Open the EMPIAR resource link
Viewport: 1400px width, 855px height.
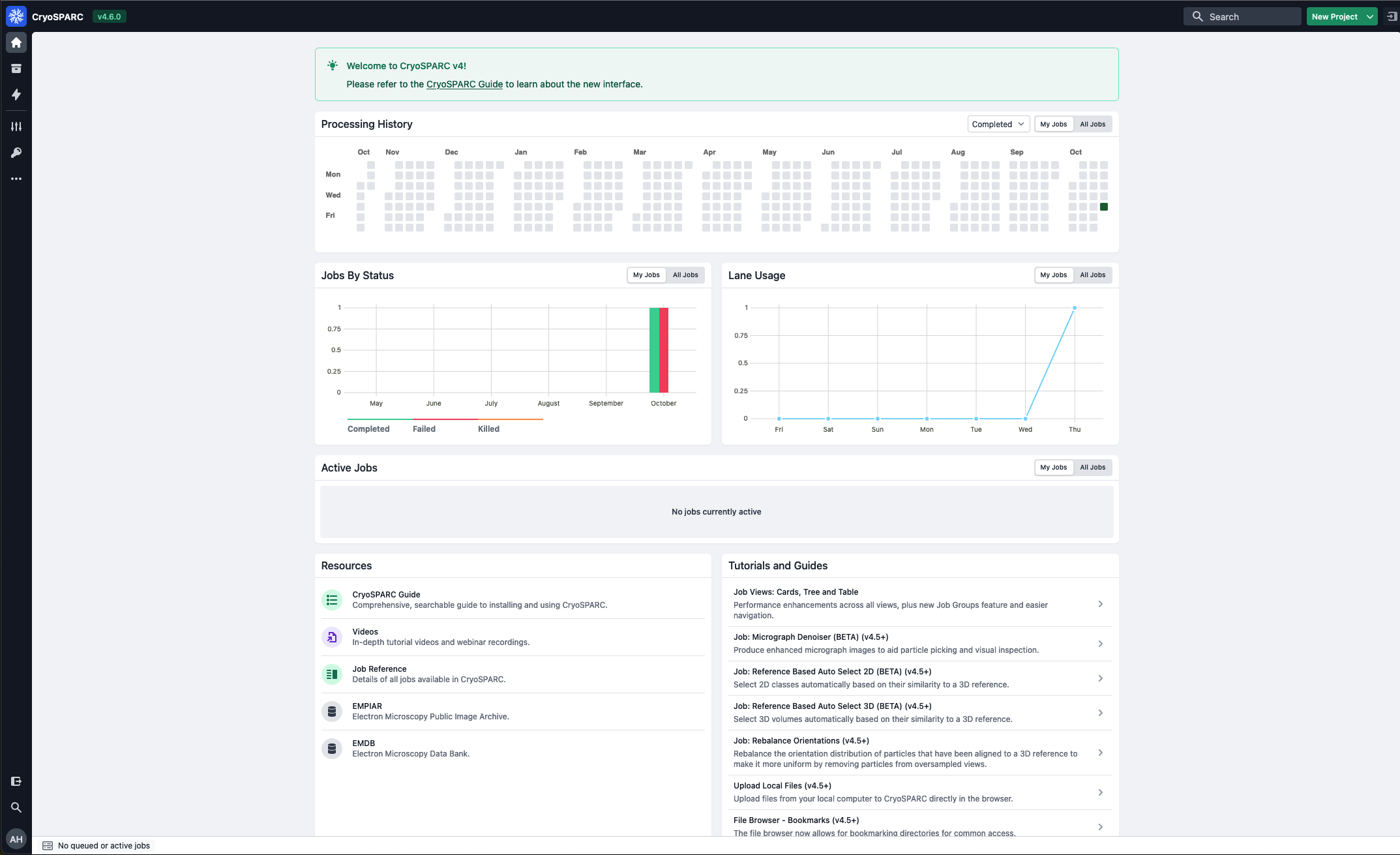click(x=367, y=706)
